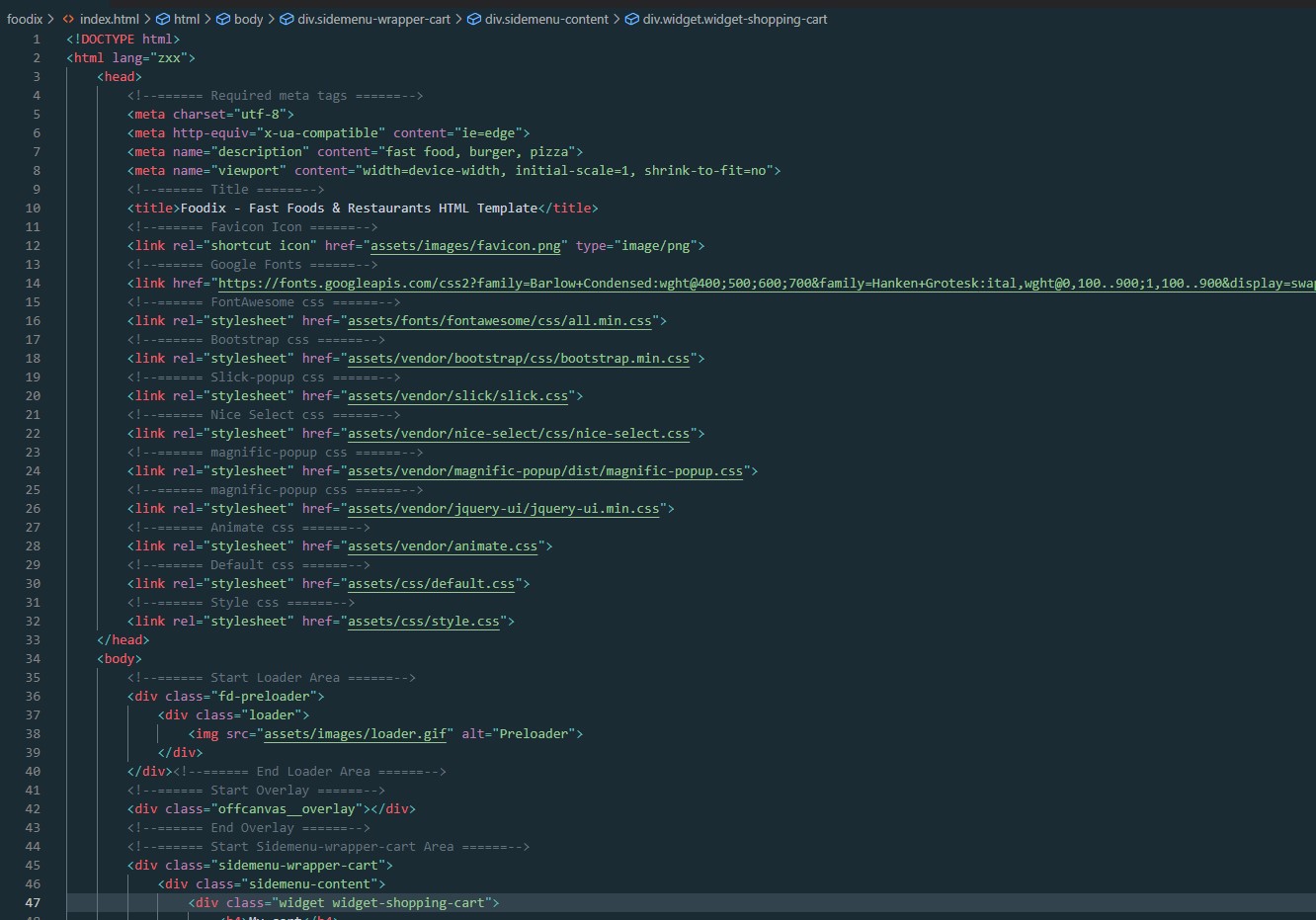Expand the chevron after div.sidemenu-content breadcrumb
Screen dimensions: 1316x920
pyautogui.click(x=617, y=19)
